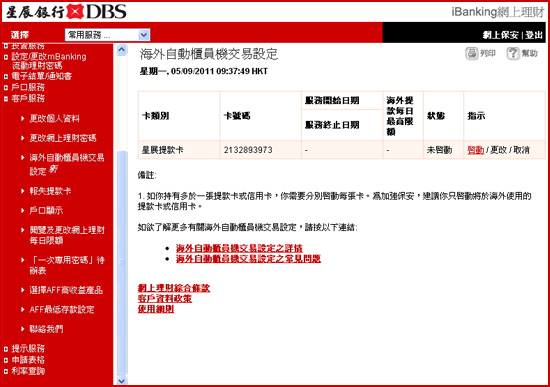Open 「一次專用密碼」待辦表 in sidebar

coord(67,265)
